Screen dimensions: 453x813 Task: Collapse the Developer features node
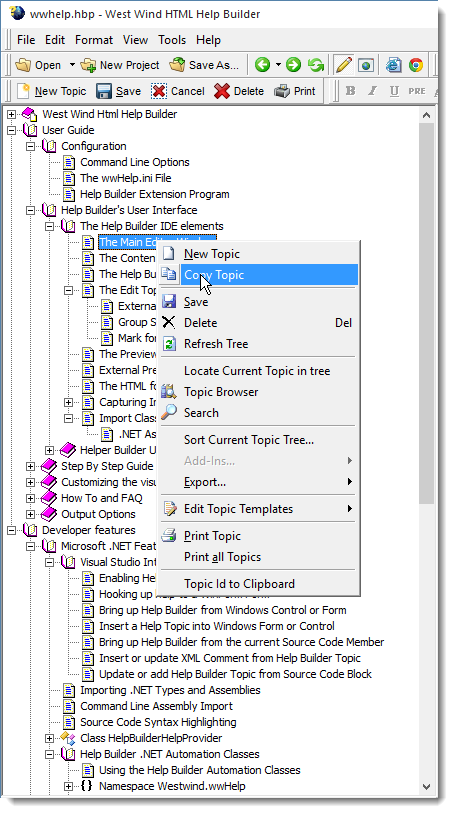coord(11,530)
